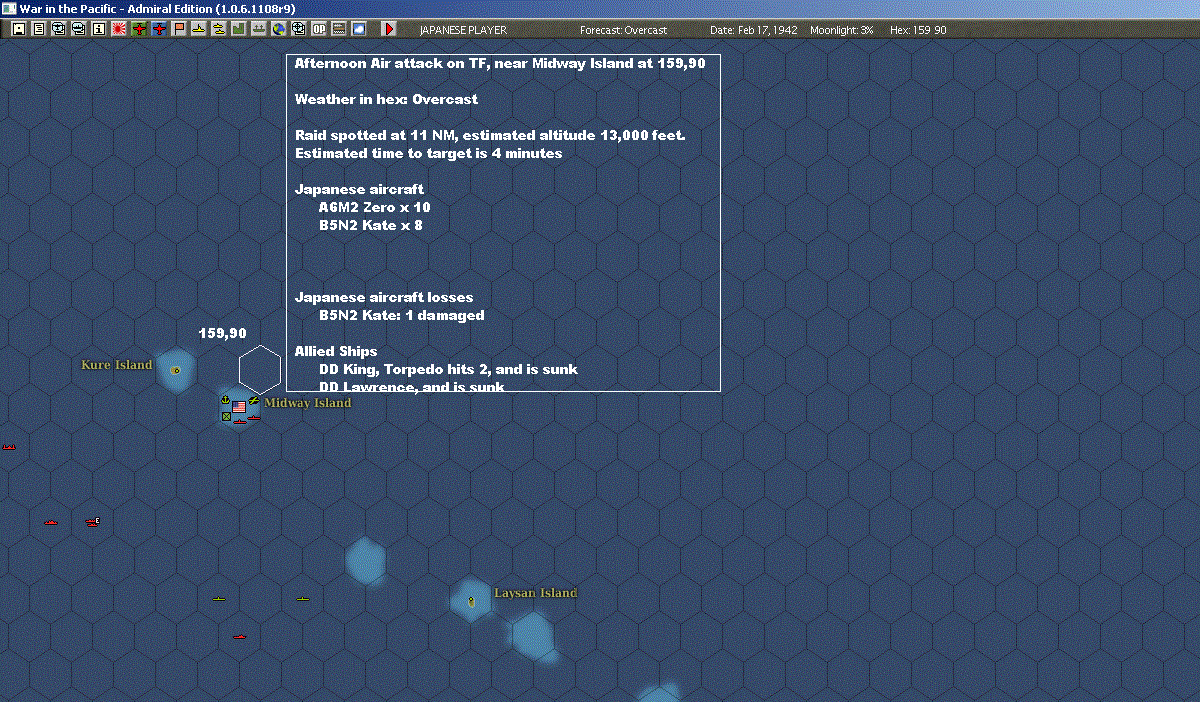Select the green crossed-box unit at Midway

pyautogui.click(x=226, y=416)
